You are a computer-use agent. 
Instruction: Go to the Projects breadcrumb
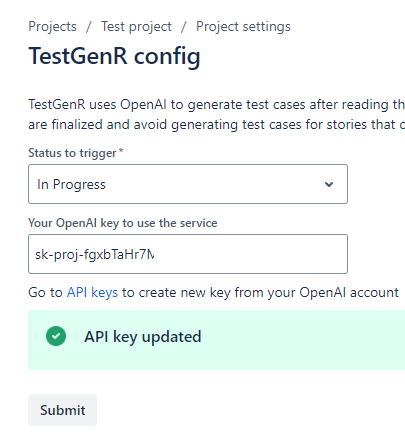coord(53,27)
